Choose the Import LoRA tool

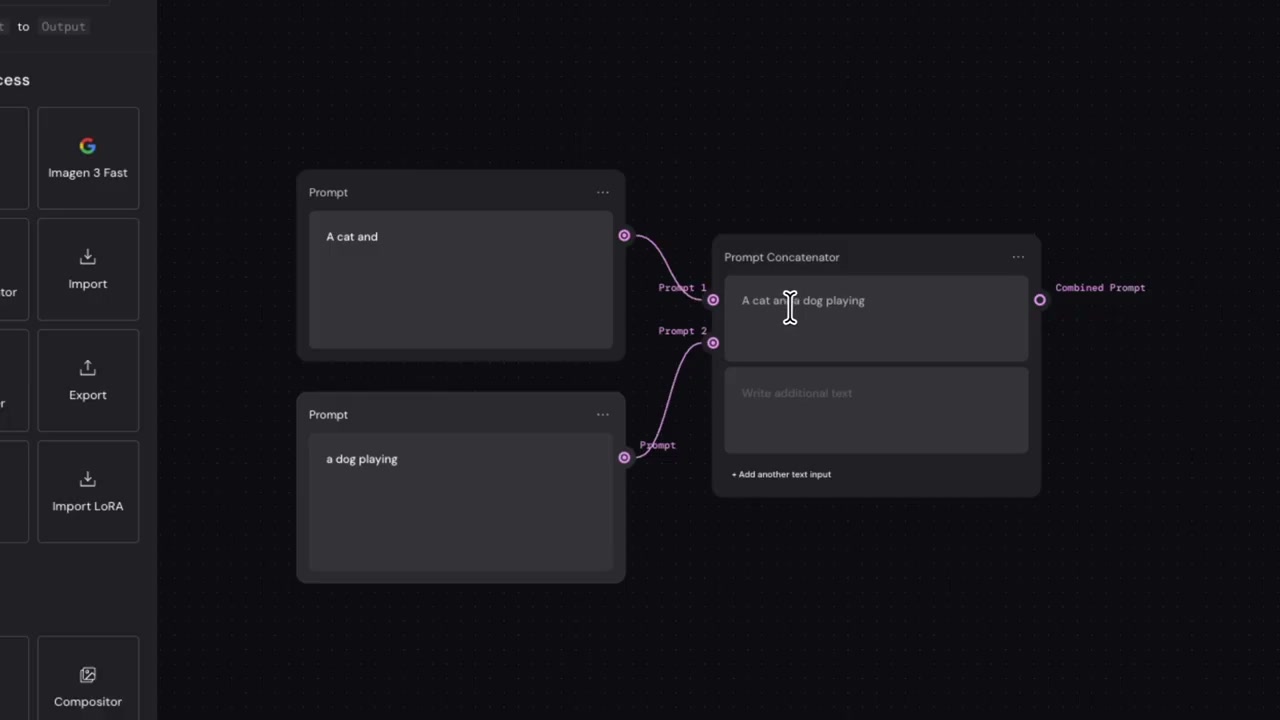click(x=88, y=492)
